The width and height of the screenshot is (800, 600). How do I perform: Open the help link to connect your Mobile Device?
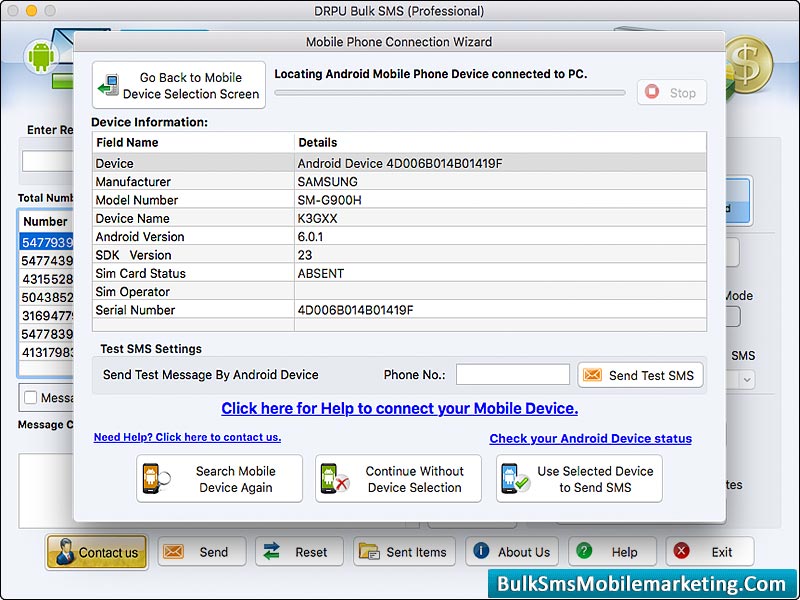pos(399,409)
